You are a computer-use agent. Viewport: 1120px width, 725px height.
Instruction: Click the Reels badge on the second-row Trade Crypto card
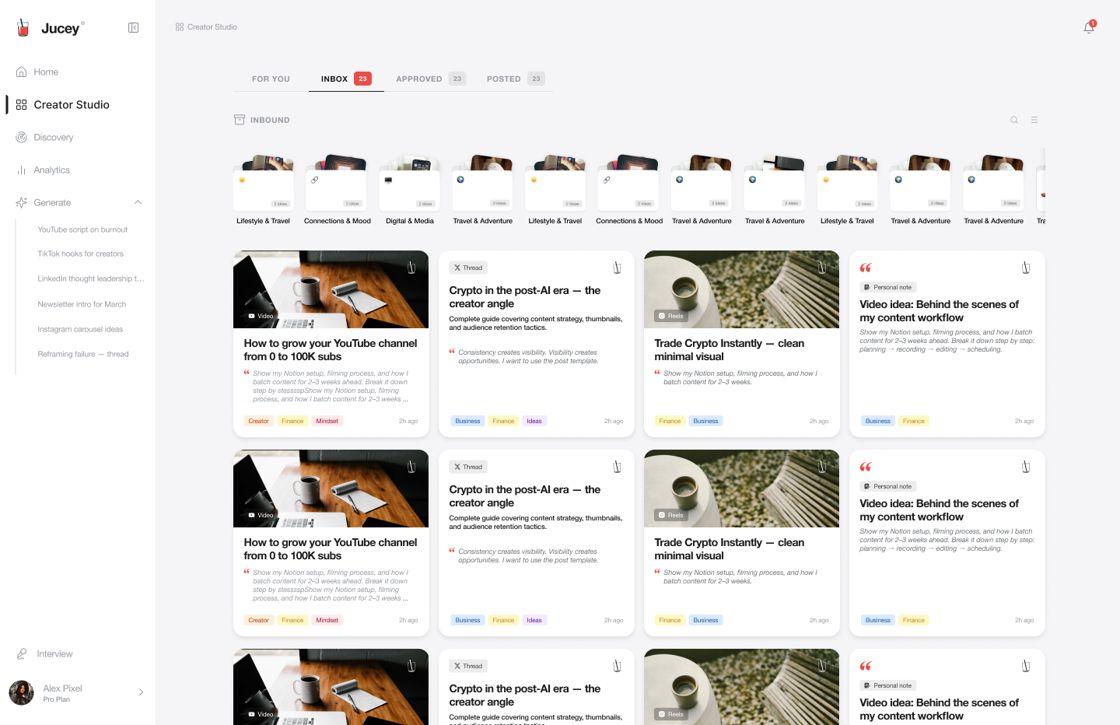(671, 515)
